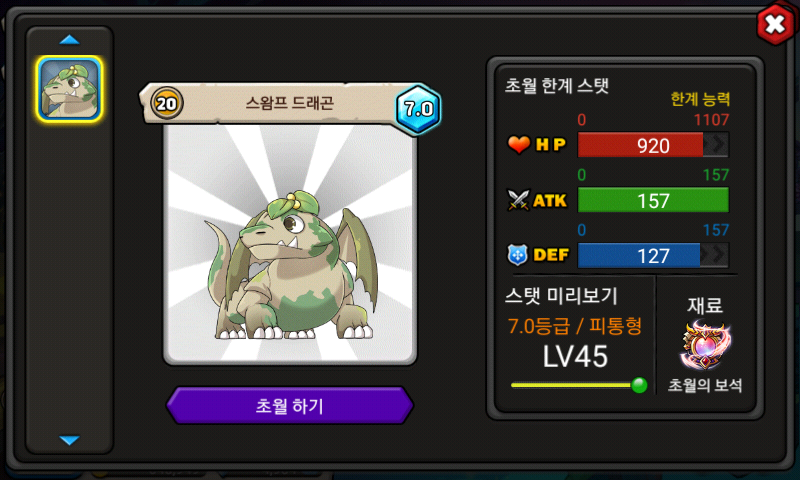800x480 pixels.
Task: Click the blue shield DEF icon
Action: tap(517, 255)
